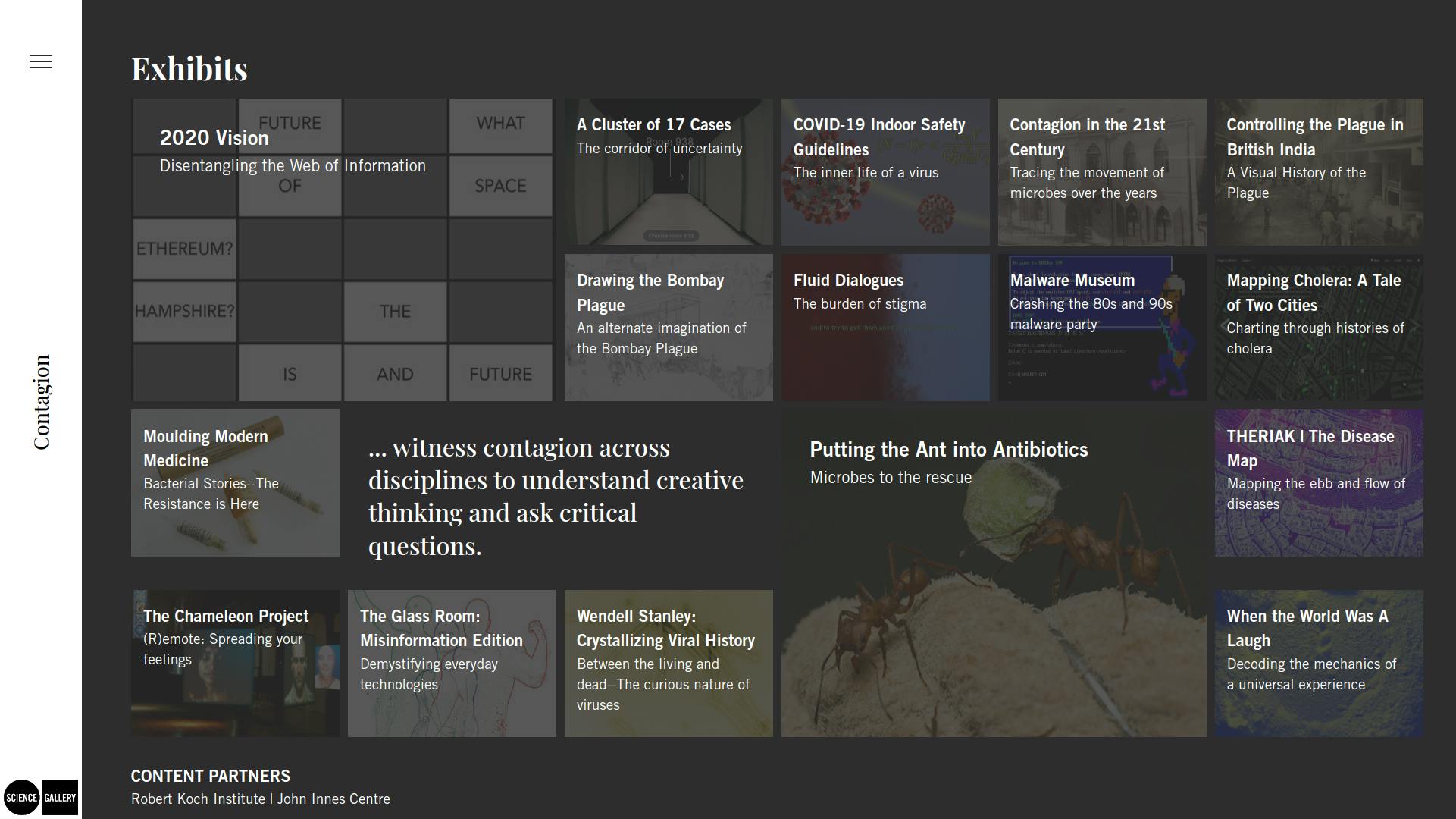This screenshot has height=819, width=1456.
Task: Open the hamburger menu icon
Action: [41, 61]
